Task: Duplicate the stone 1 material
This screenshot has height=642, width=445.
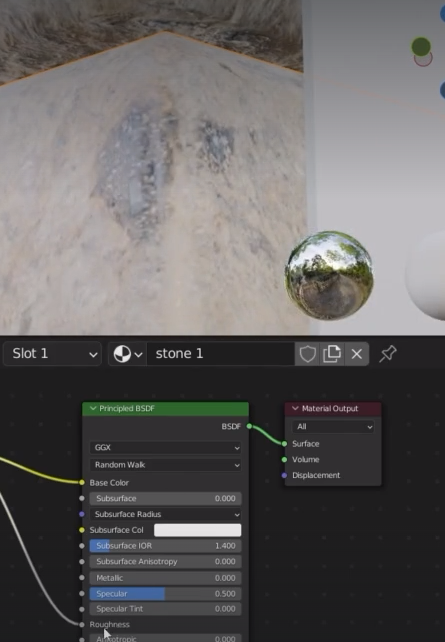Action: (x=332, y=354)
